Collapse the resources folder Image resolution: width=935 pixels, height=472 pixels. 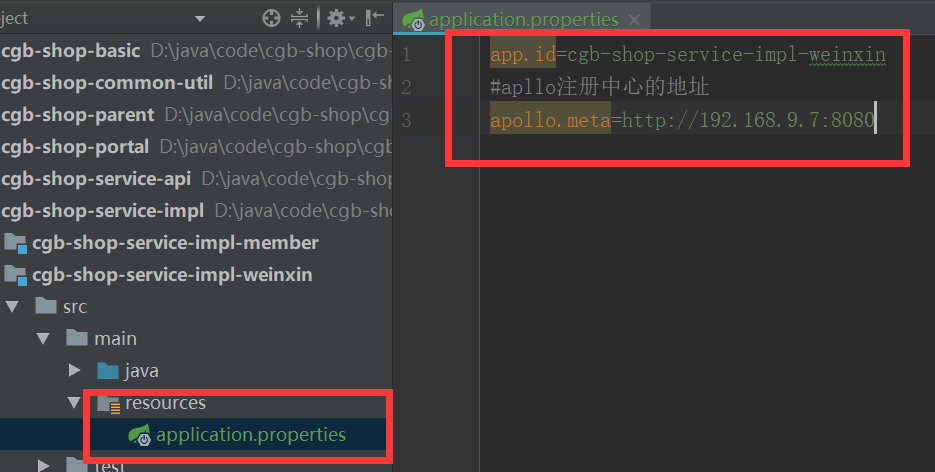click(74, 403)
